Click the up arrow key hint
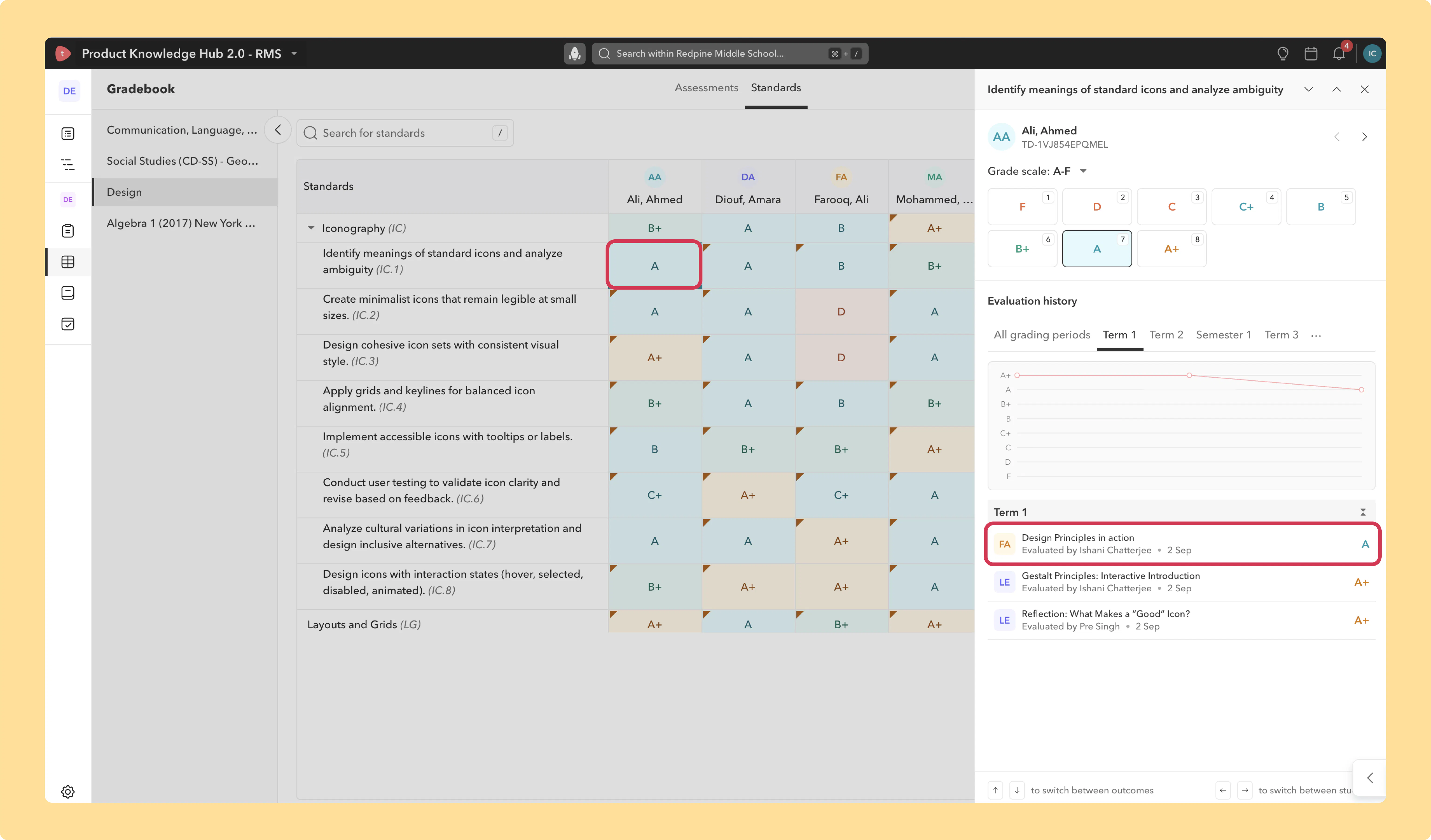The height and width of the screenshot is (840, 1431). point(995,790)
